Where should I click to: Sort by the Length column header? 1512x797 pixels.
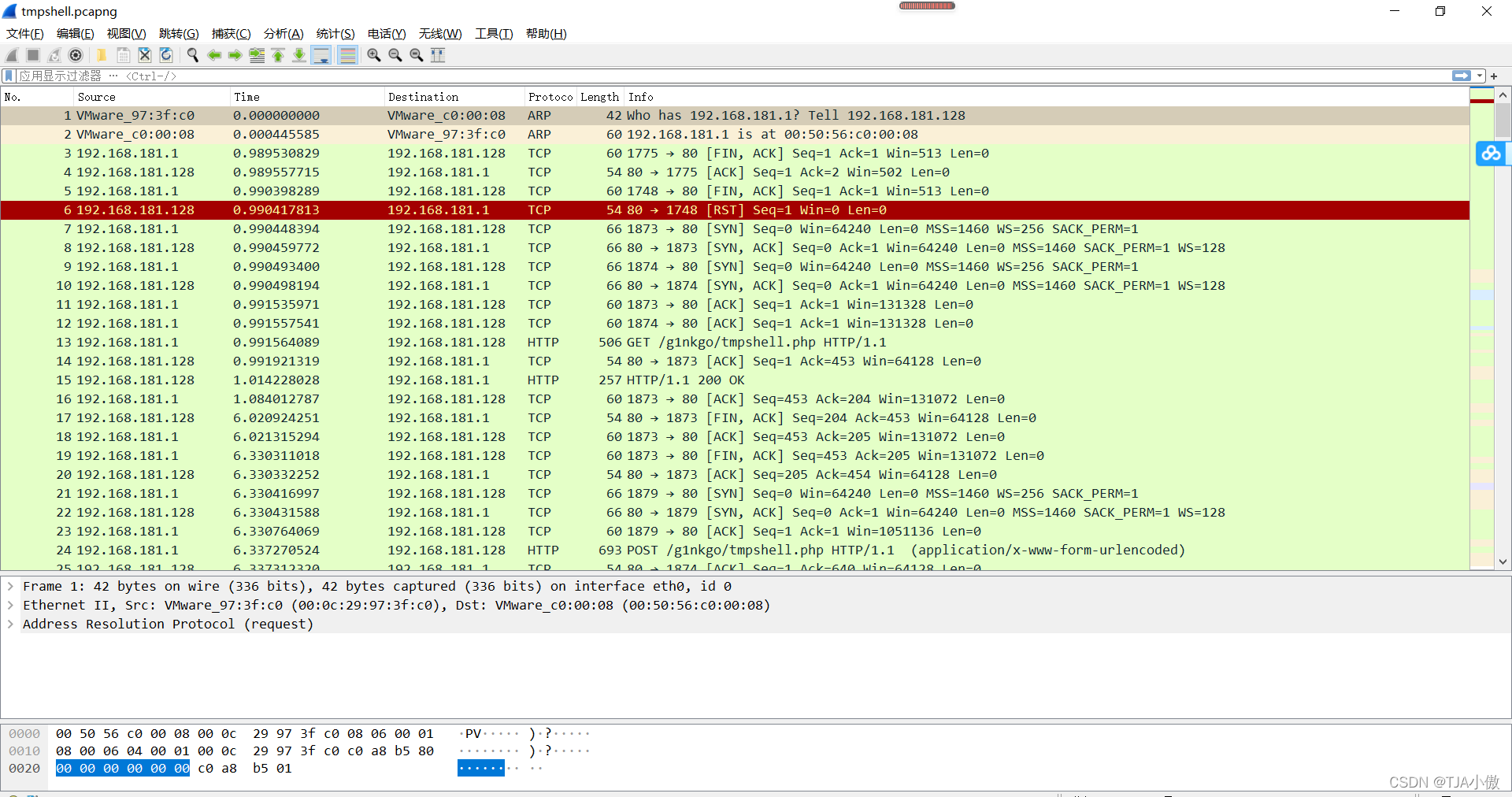pyautogui.click(x=600, y=97)
